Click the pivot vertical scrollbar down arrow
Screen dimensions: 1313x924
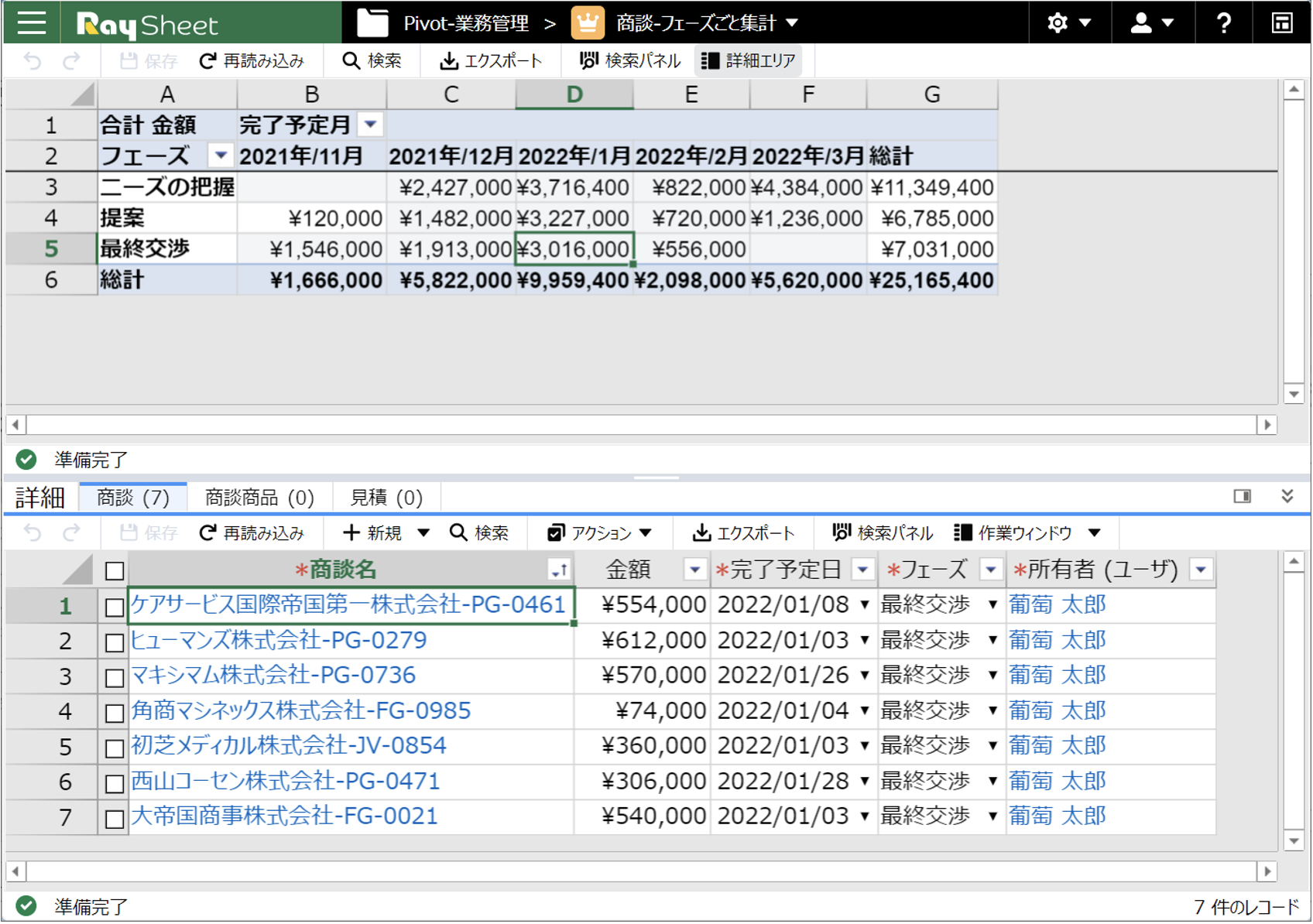coord(1294,394)
